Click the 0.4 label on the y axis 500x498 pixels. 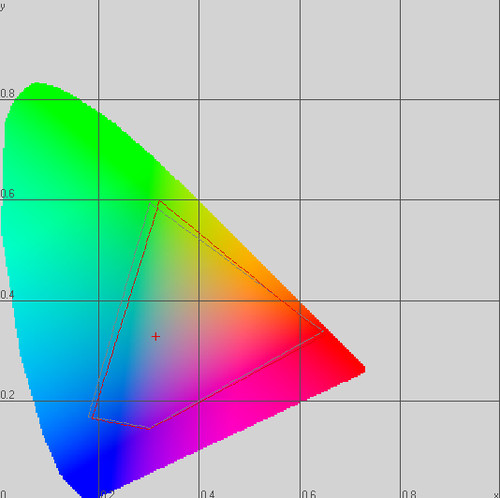7,295
